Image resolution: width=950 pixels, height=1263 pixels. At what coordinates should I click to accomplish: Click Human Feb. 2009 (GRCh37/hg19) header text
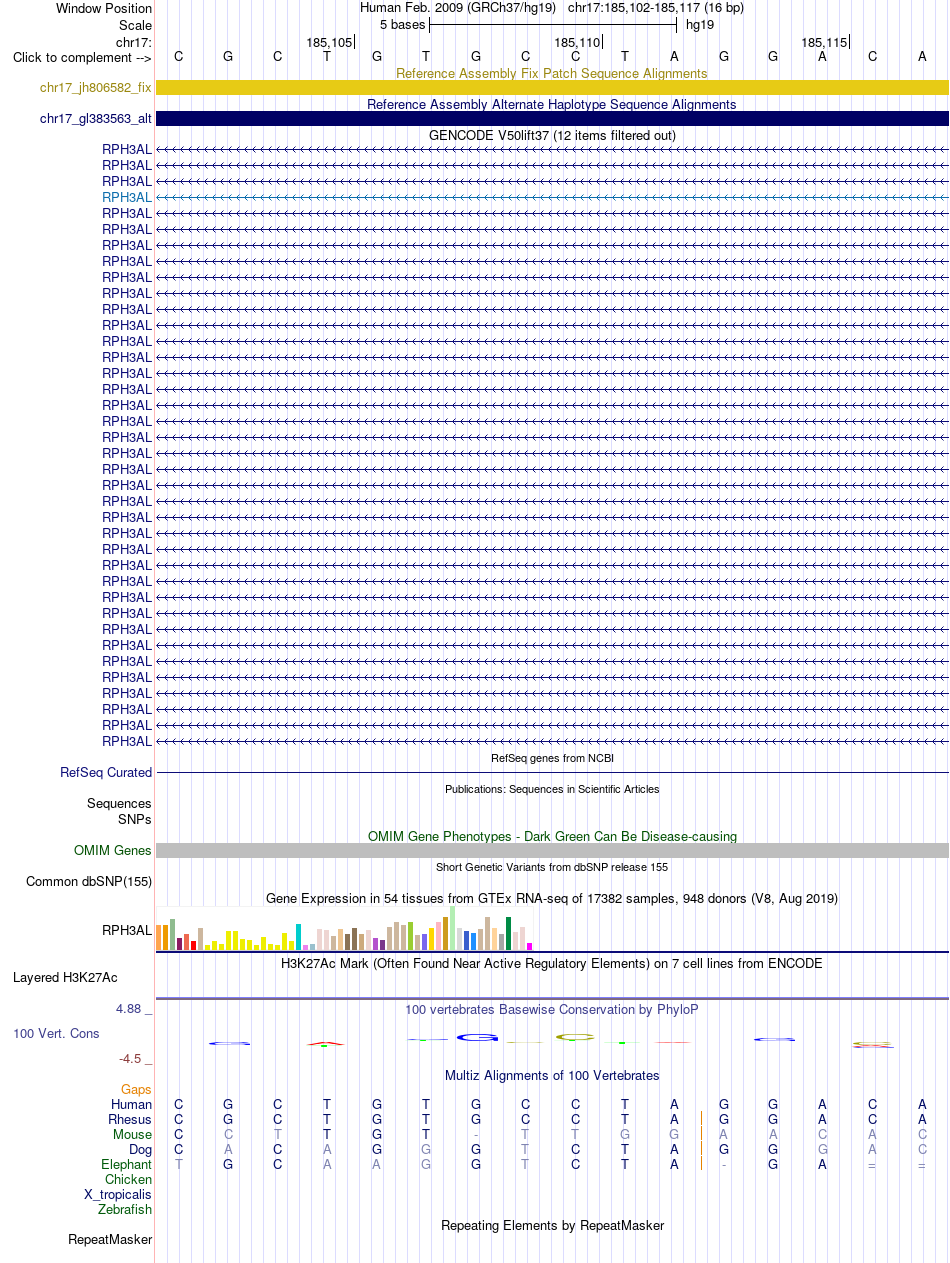(459, 8)
